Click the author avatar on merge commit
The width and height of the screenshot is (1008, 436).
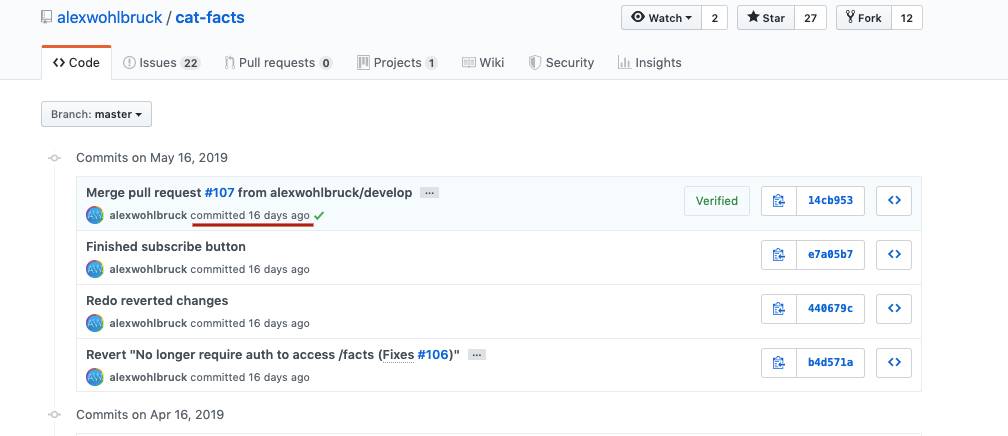[x=94, y=215]
